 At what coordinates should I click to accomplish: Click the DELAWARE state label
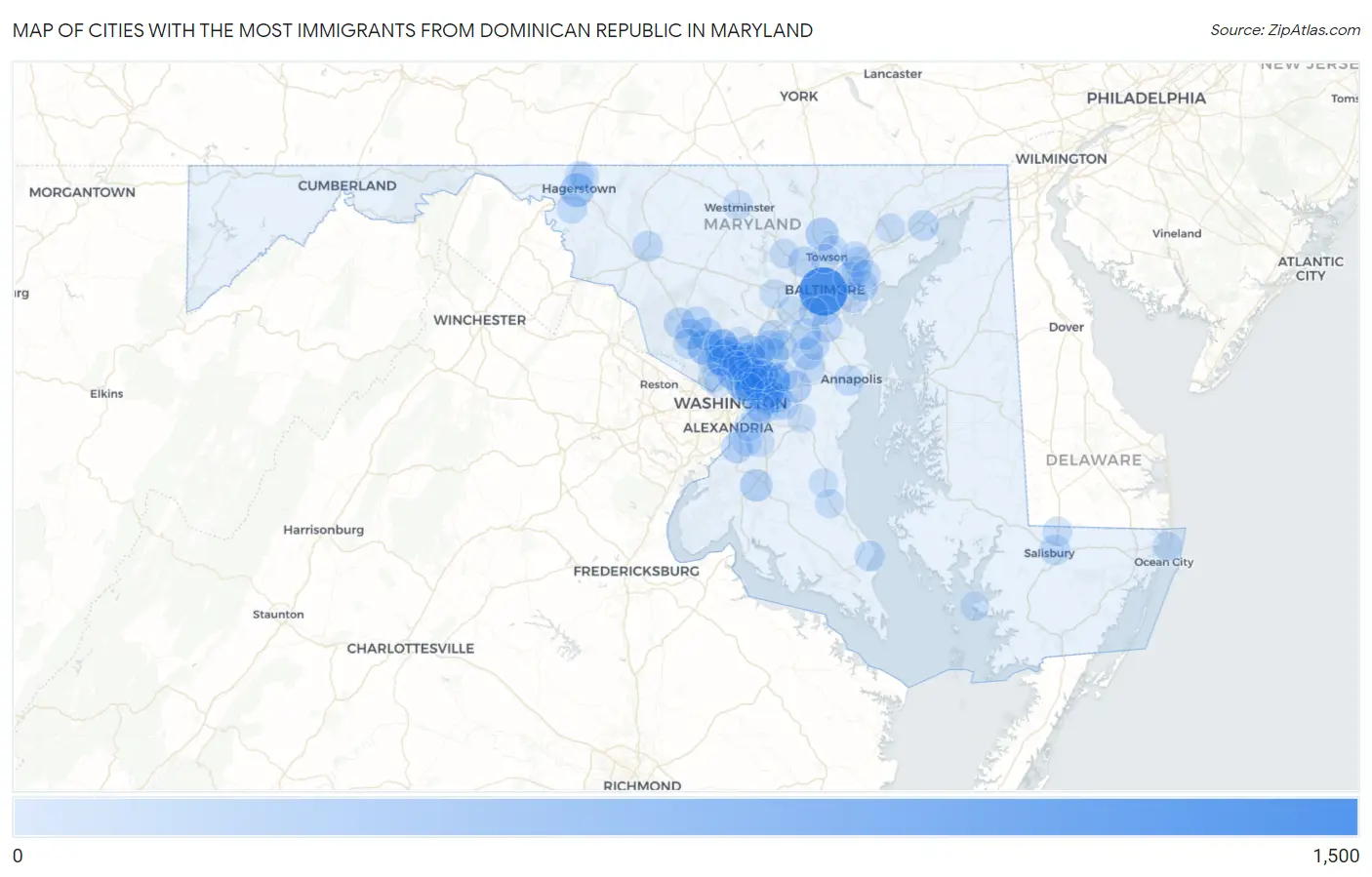point(1093,459)
